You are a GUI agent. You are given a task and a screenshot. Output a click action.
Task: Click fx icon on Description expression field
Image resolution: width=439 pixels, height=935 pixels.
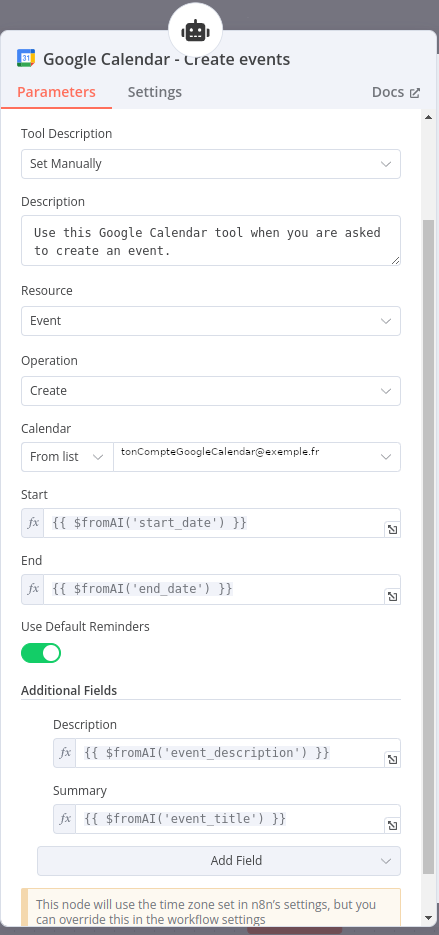pos(65,753)
